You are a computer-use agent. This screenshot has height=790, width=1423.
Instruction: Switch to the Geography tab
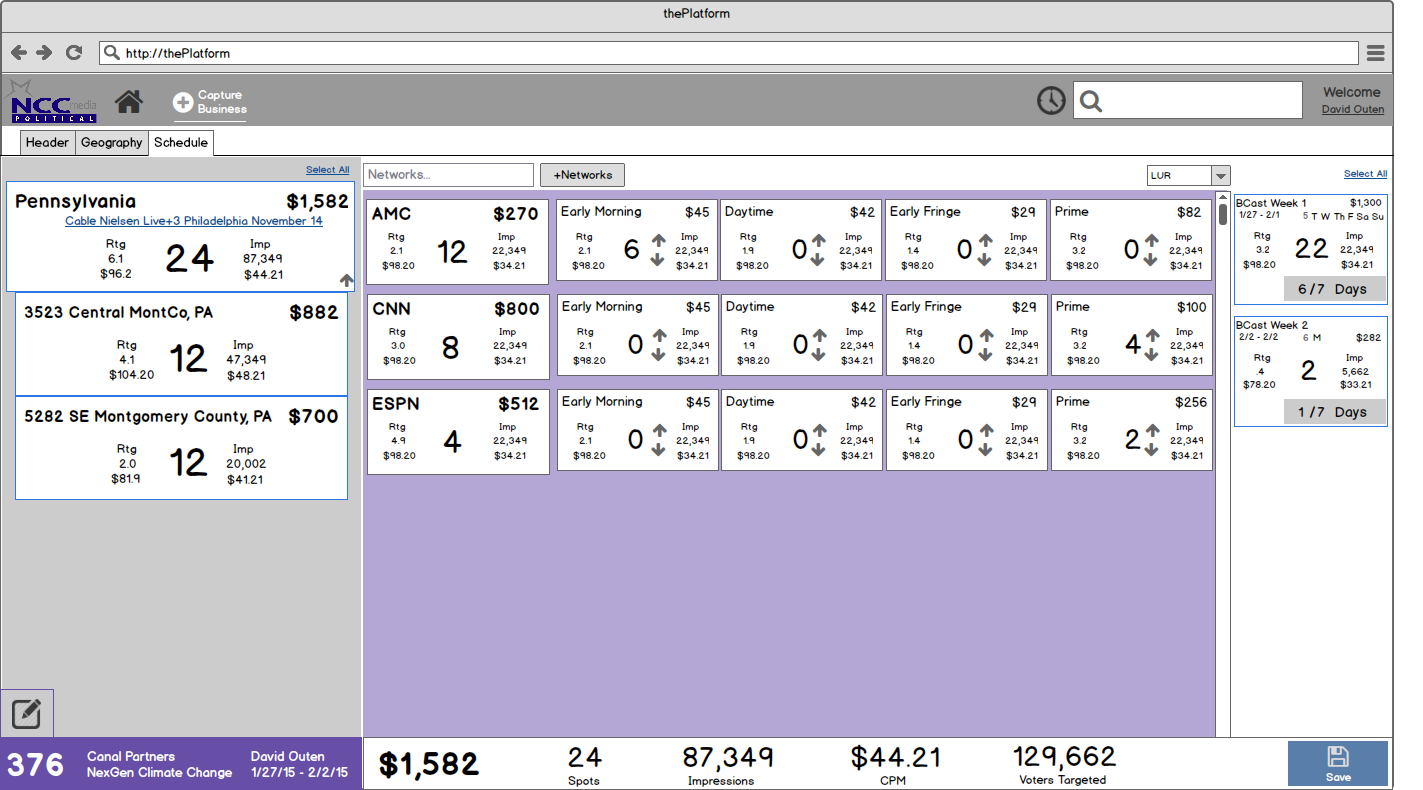pyautogui.click(x=111, y=143)
